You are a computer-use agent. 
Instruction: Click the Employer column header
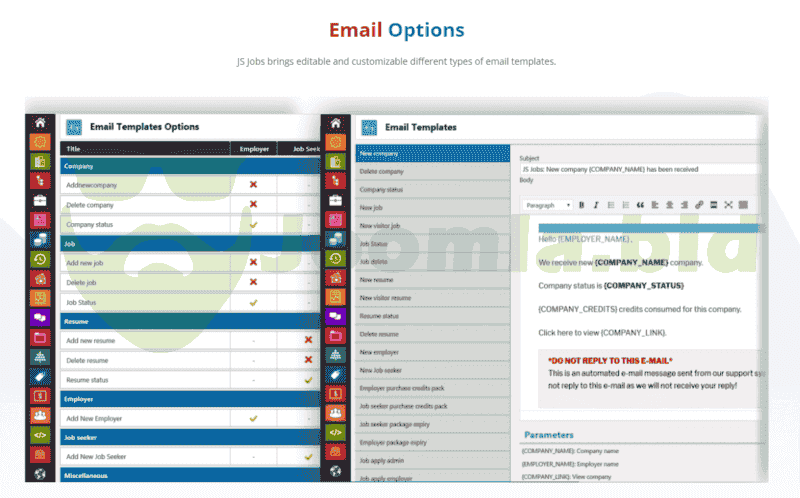[253, 149]
